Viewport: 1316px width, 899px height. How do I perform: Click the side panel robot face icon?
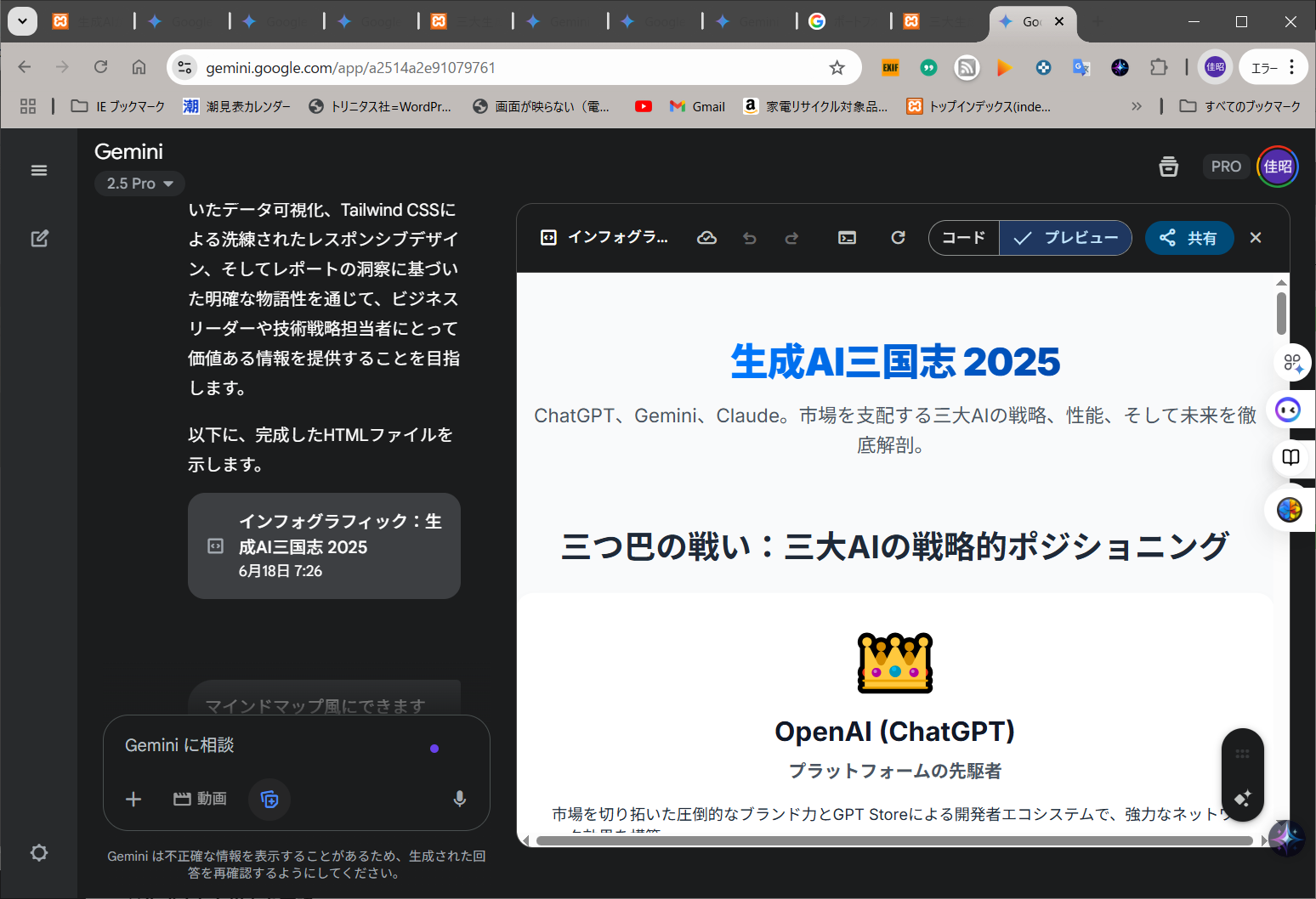tap(1288, 410)
